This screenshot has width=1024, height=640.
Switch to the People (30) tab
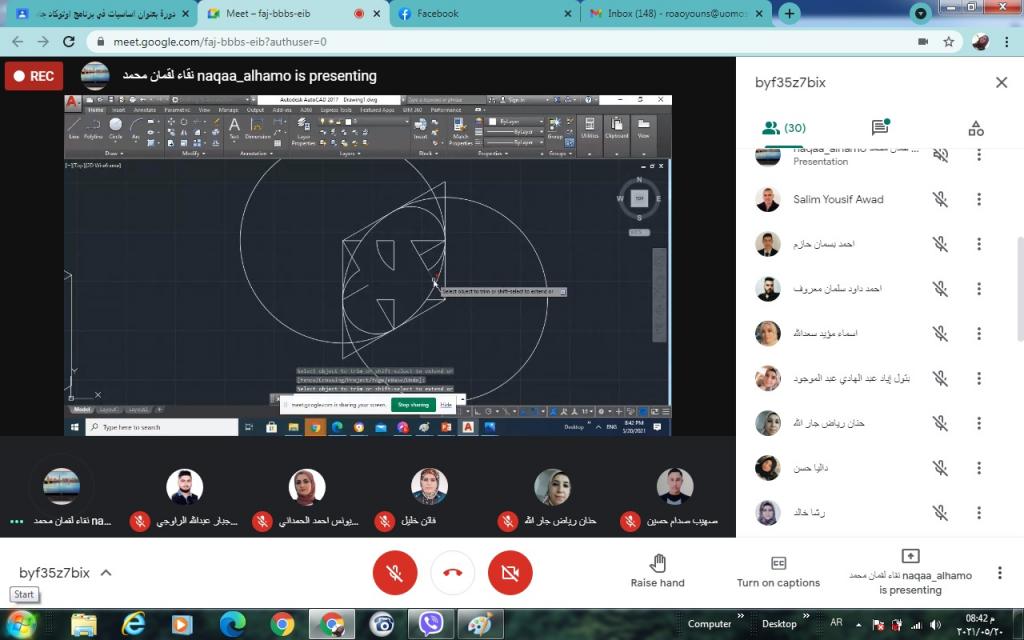(783, 128)
